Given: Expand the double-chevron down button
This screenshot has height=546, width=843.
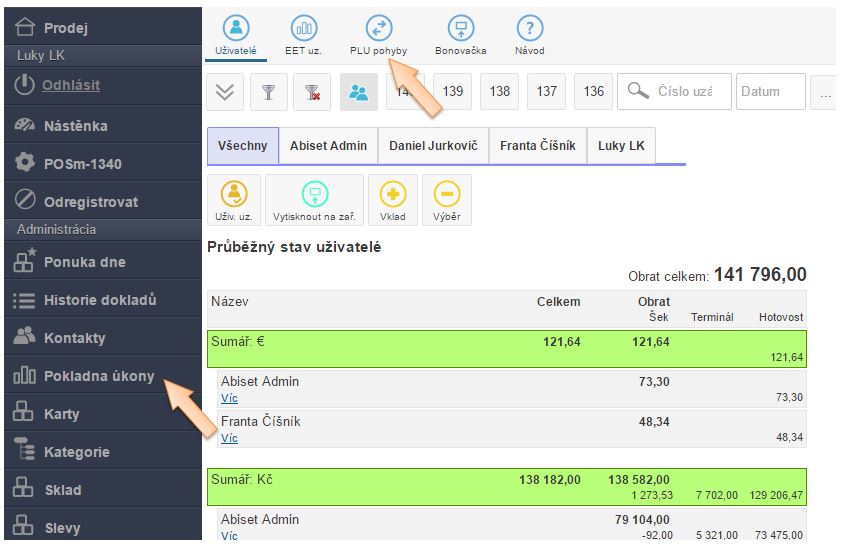Looking at the screenshot, I should click(x=225, y=92).
